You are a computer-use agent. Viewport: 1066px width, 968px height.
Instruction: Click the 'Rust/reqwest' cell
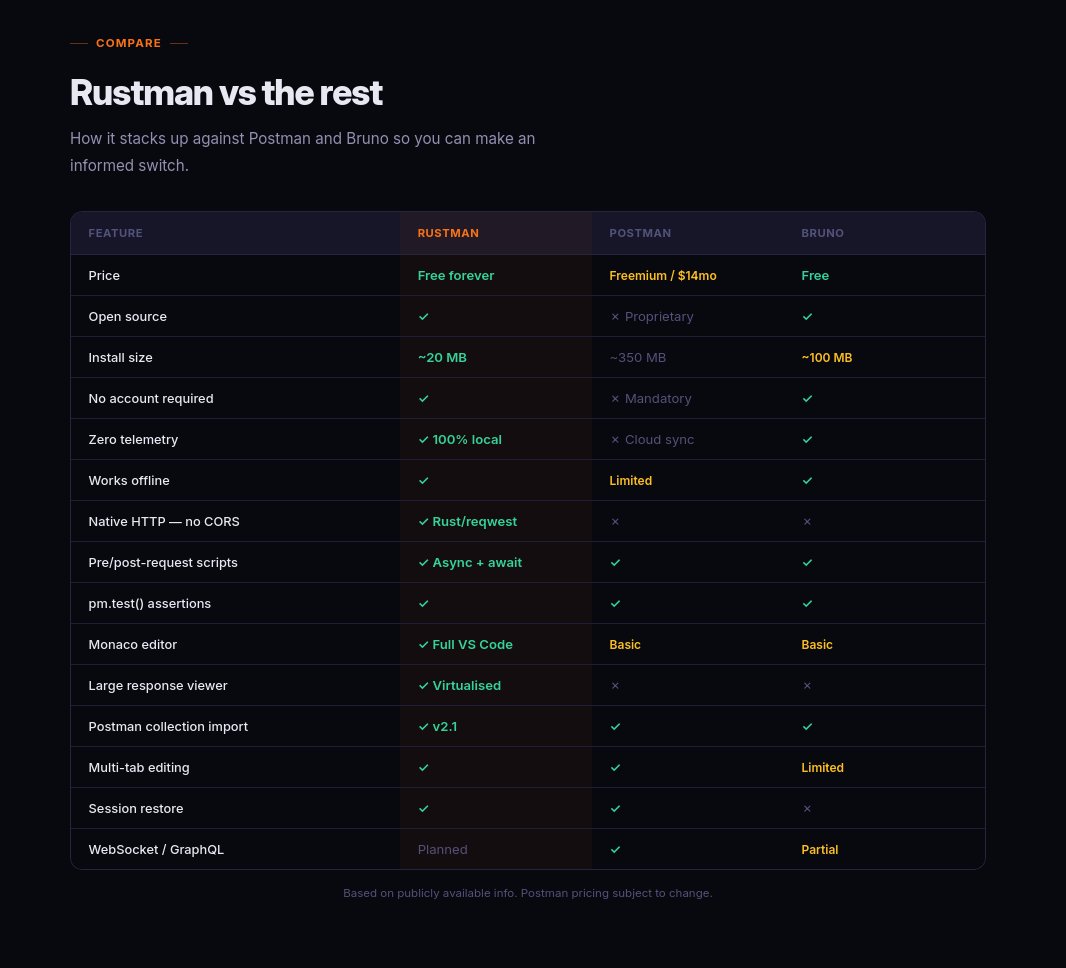coord(468,521)
